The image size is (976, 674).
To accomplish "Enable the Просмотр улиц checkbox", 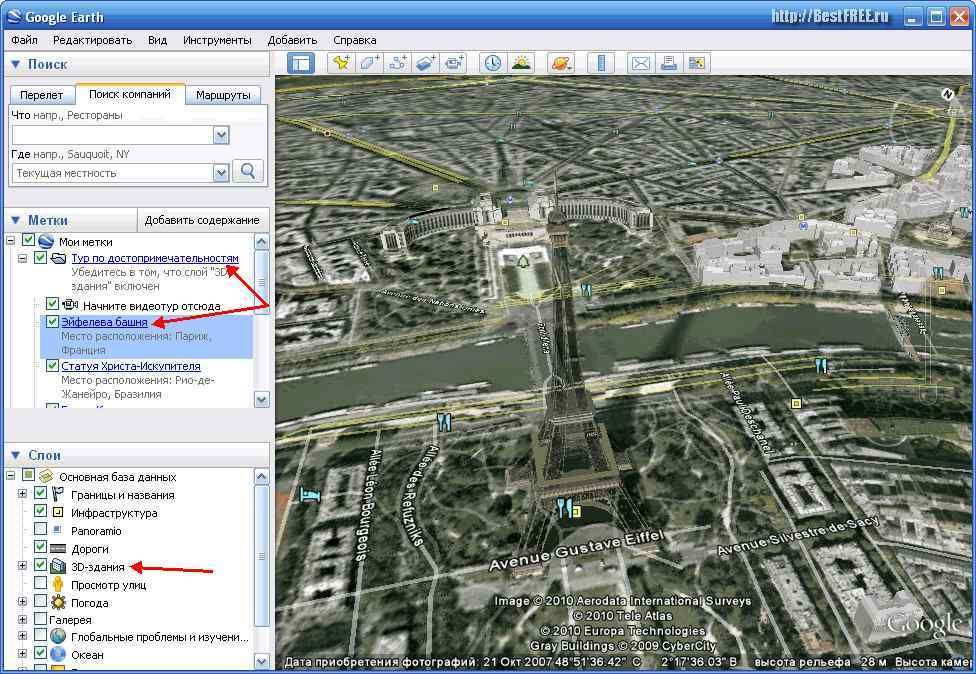I will (40, 584).
